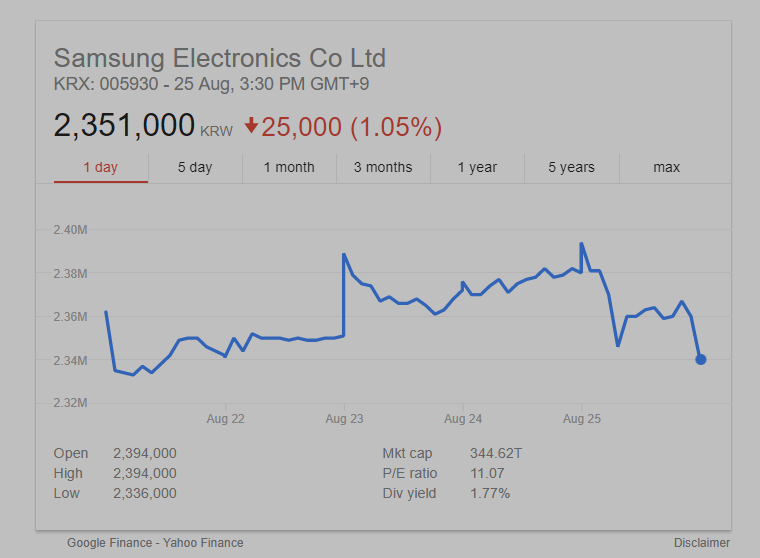The height and width of the screenshot is (558, 760).
Task: Open the 1 month chart range
Action: pos(289,167)
